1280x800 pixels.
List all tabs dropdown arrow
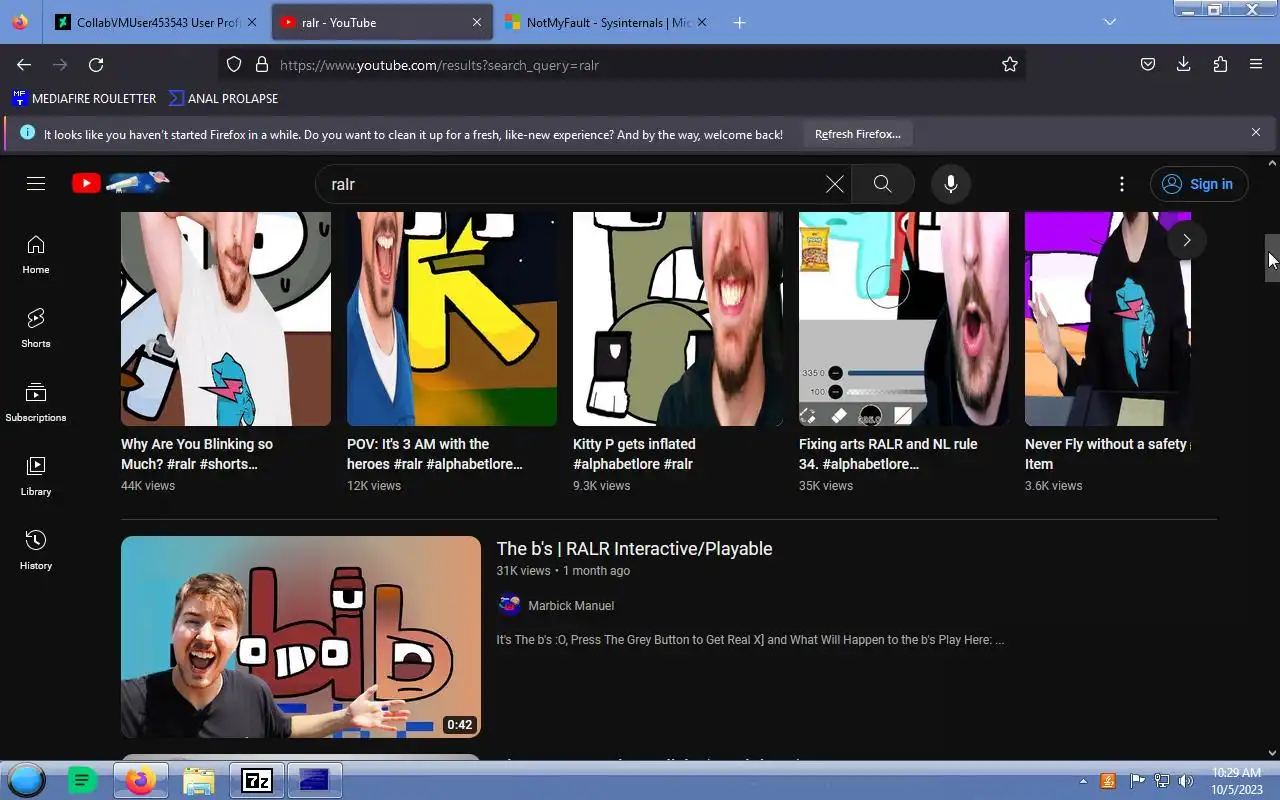tap(1109, 22)
